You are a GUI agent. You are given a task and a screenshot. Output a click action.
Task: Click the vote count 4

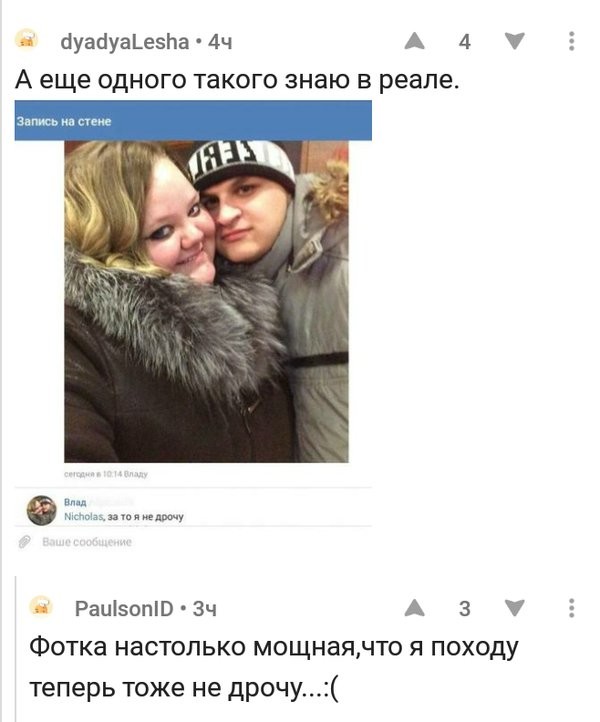[465, 42]
